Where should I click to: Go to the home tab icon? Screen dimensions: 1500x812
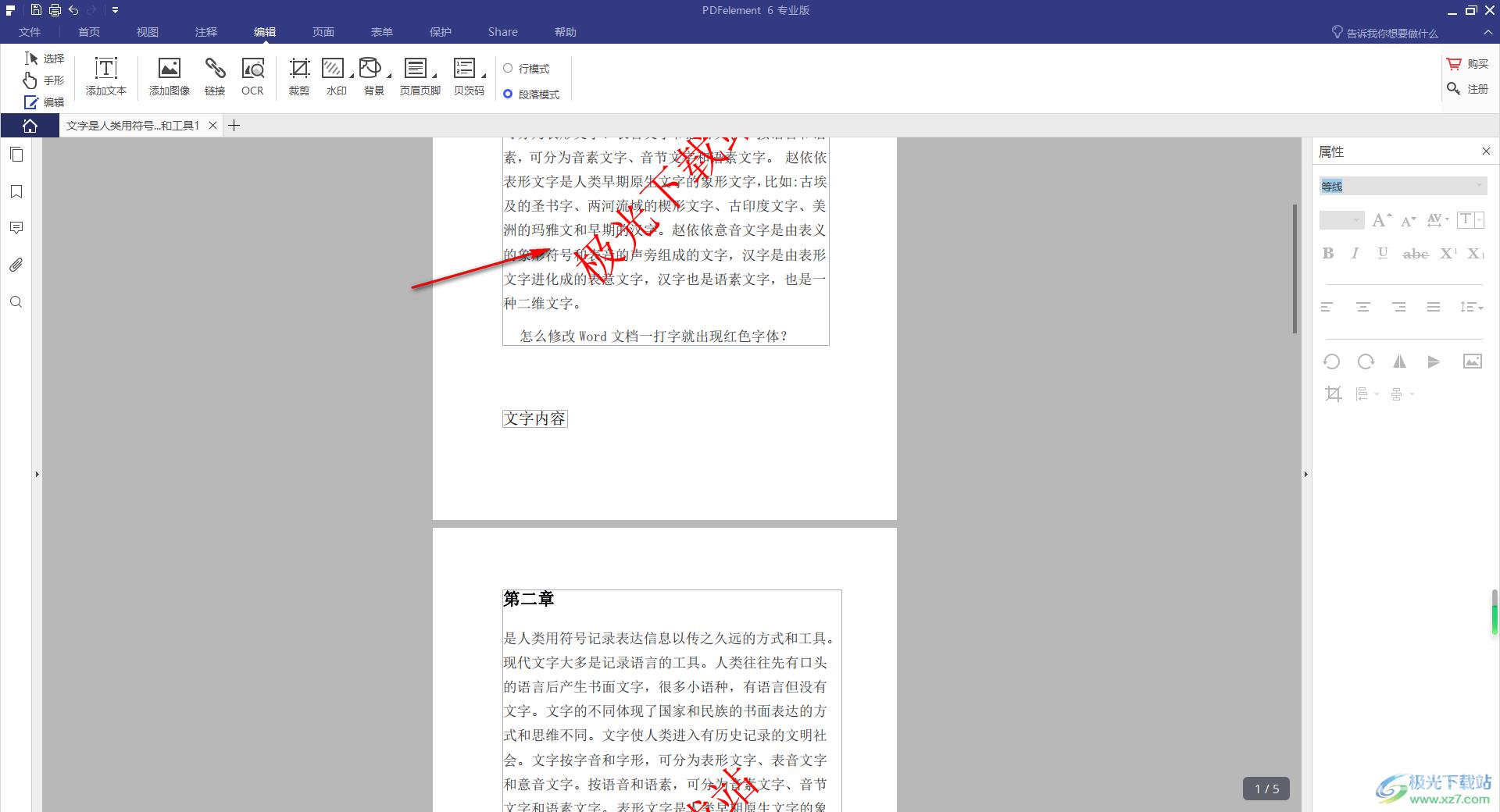(x=30, y=126)
